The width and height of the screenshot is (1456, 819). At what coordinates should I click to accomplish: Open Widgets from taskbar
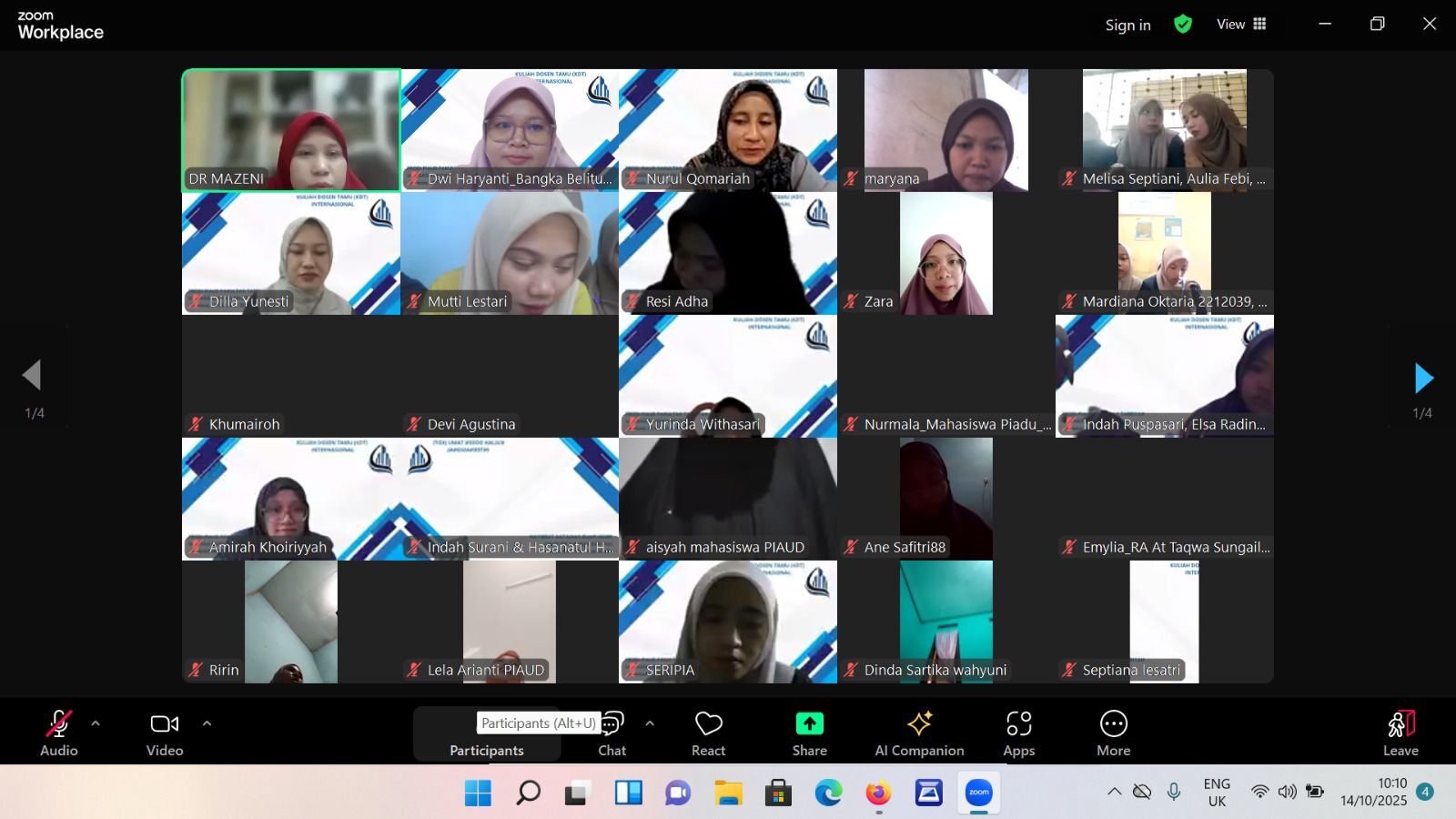click(628, 793)
